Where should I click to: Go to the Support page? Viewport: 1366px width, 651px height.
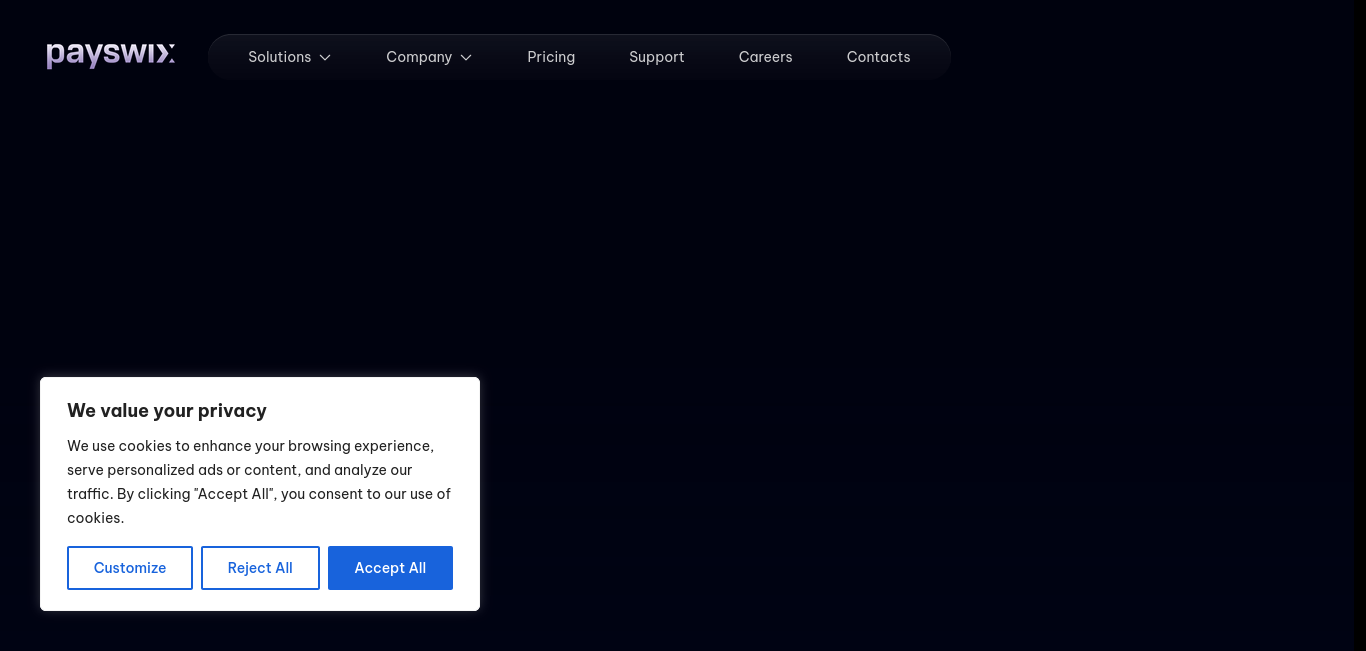pos(657,57)
